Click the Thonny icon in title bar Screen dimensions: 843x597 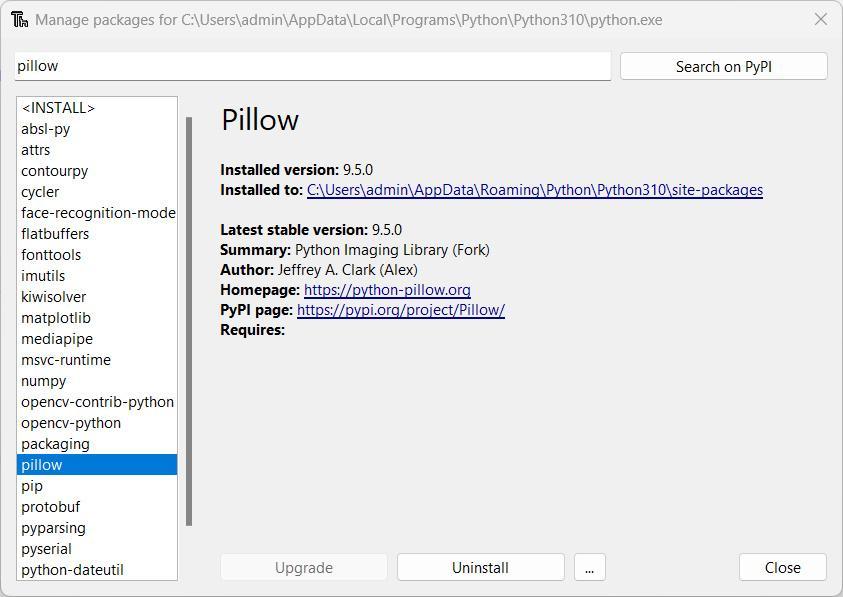pos(19,20)
